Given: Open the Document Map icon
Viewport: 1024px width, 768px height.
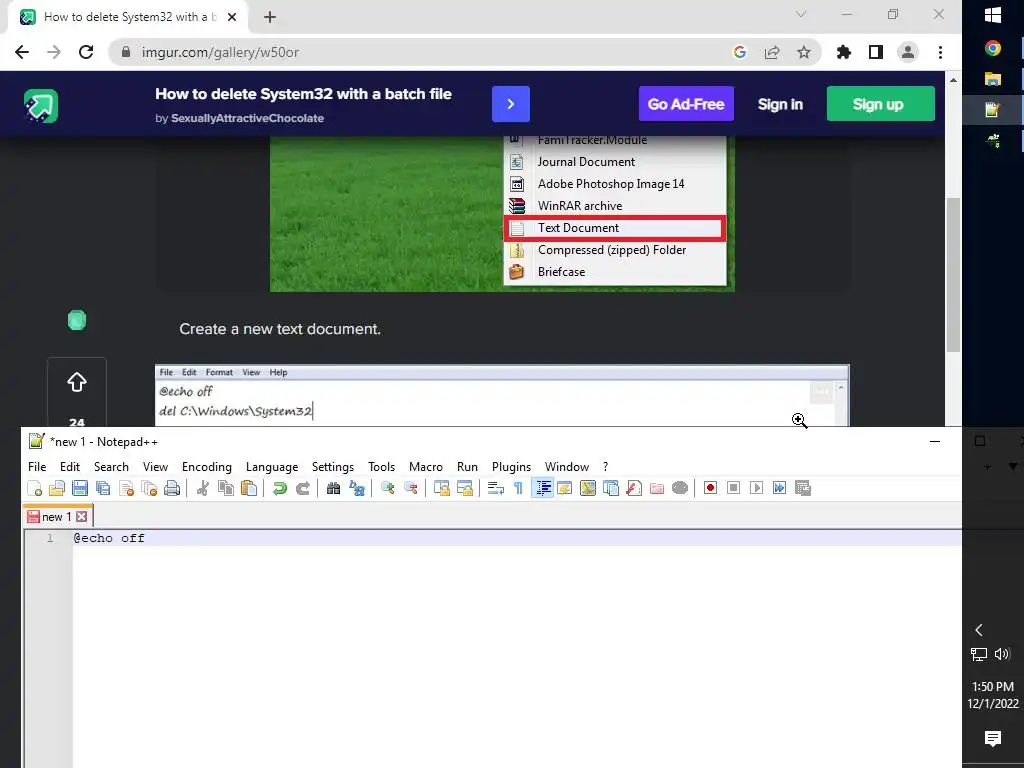Looking at the screenshot, I should click(588, 488).
